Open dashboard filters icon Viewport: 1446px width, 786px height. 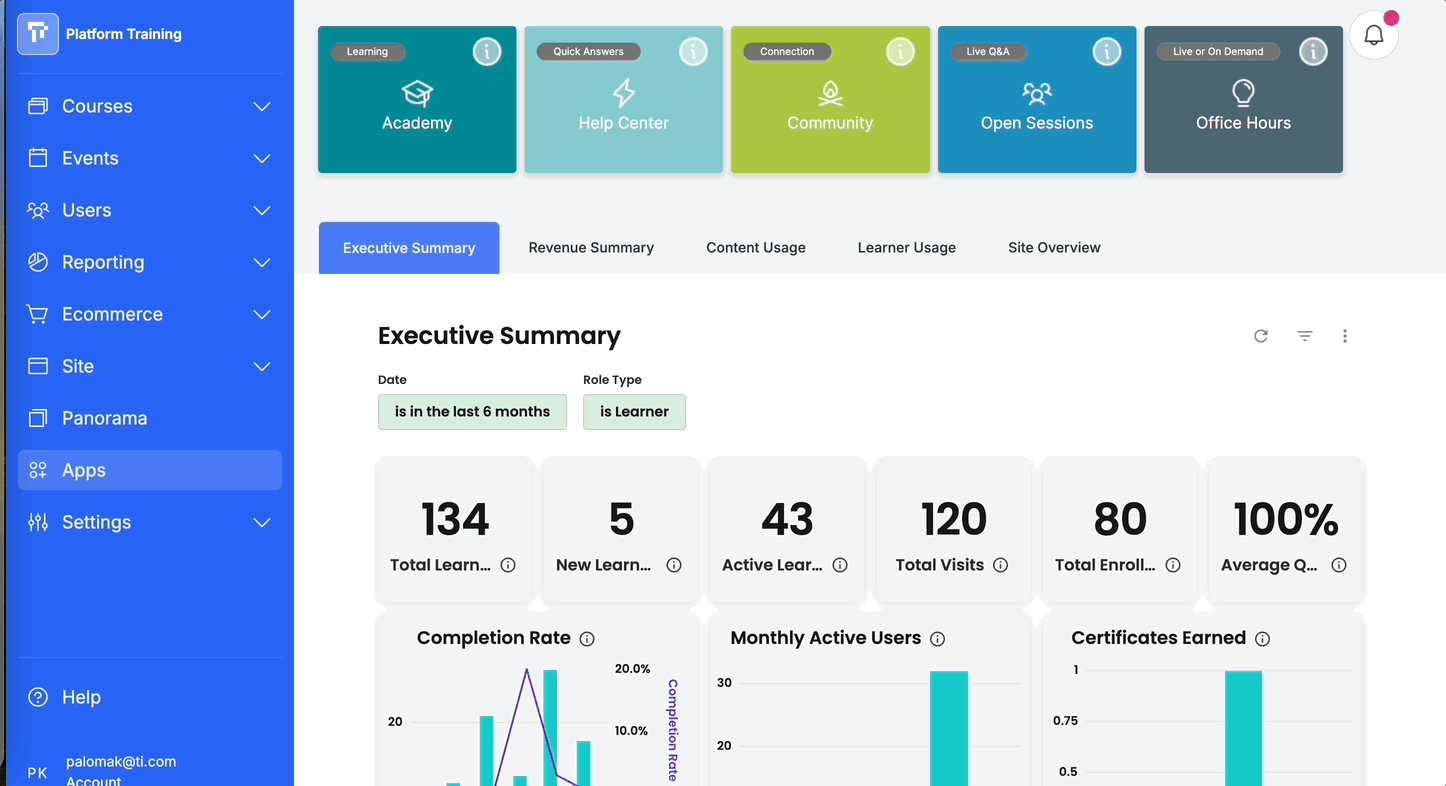click(1305, 336)
